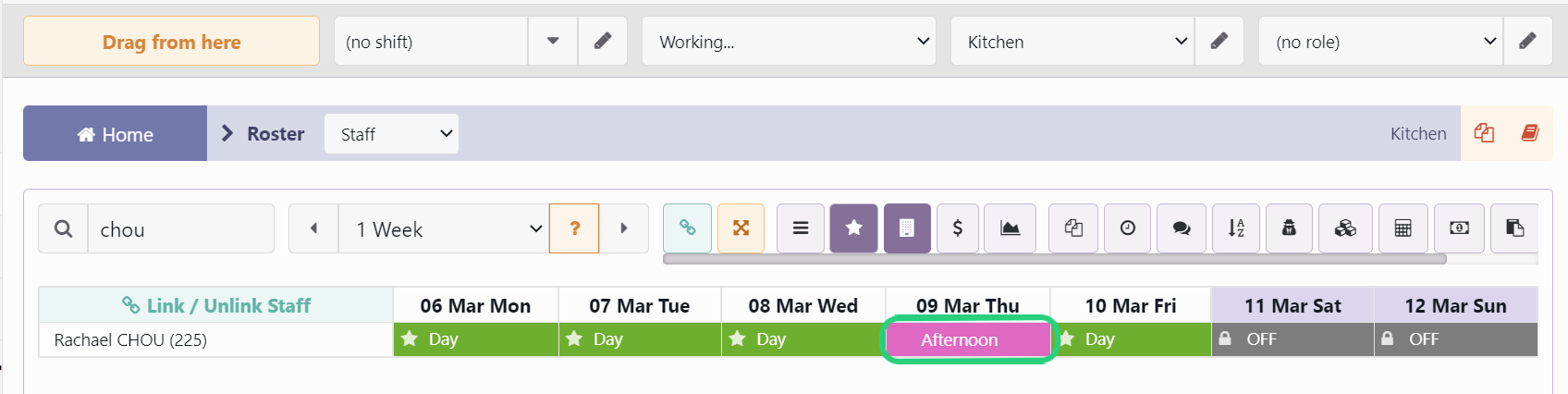1568x394 pixels.
Task: Toggle the star favourites filter button
Action: tap(854, 228)
